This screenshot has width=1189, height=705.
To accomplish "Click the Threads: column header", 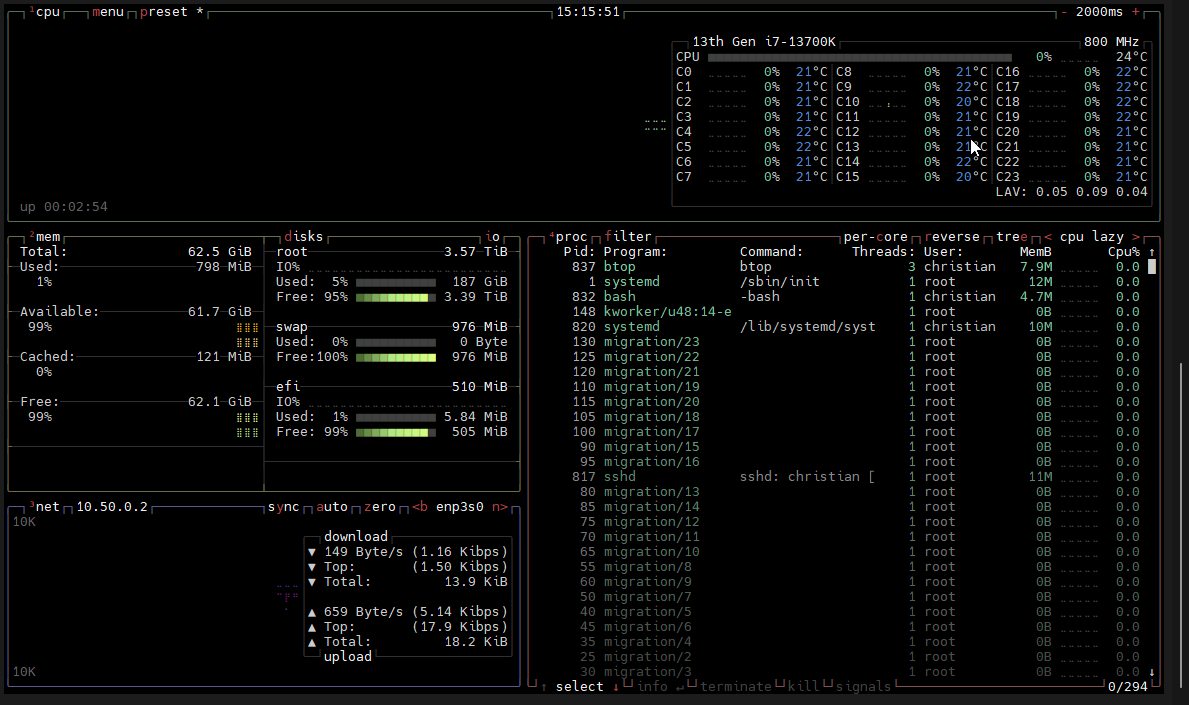I will [883, 252].
